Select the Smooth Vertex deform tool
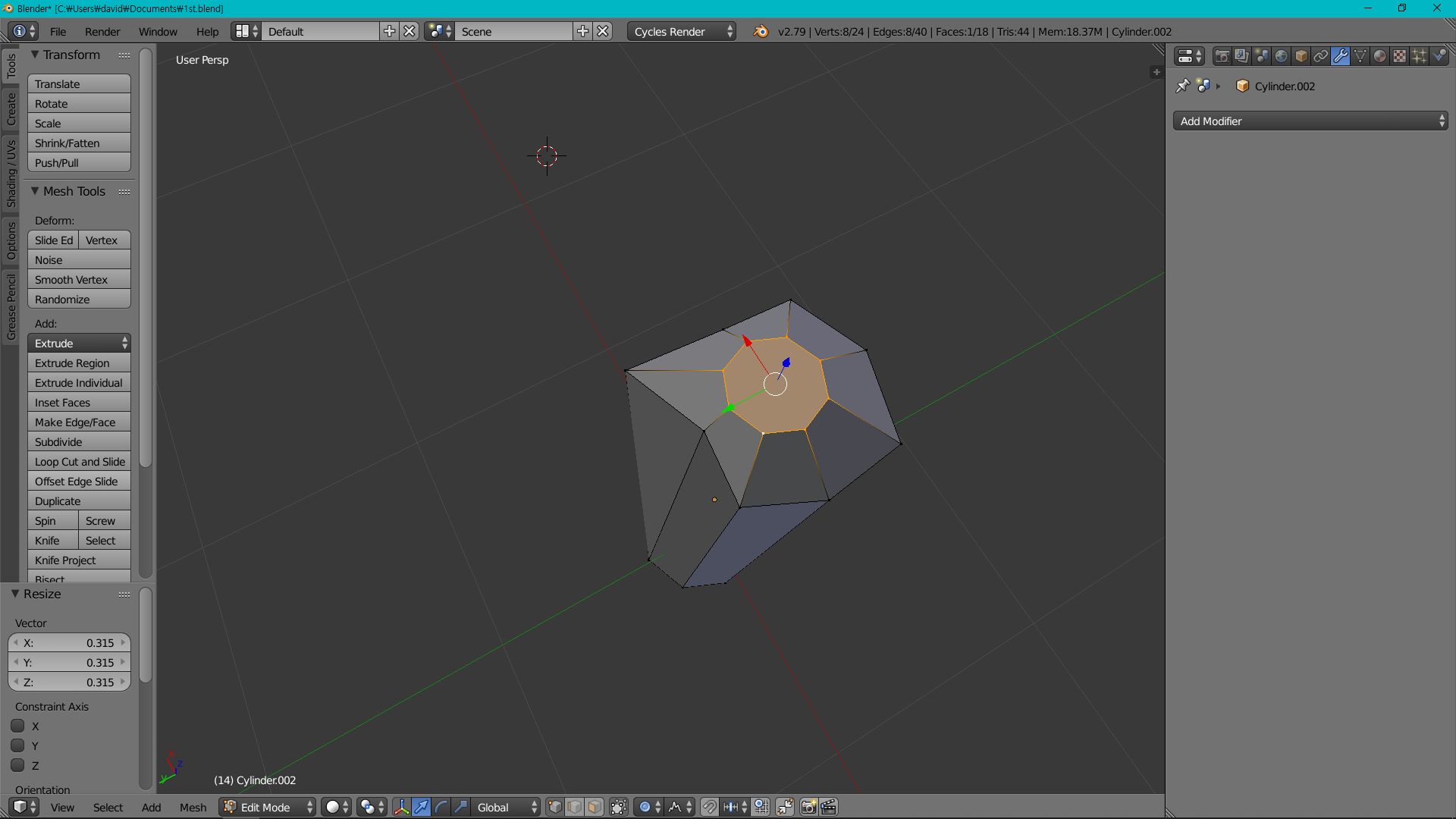This screenshot has width=1456, height=819. tap(80, 279)
